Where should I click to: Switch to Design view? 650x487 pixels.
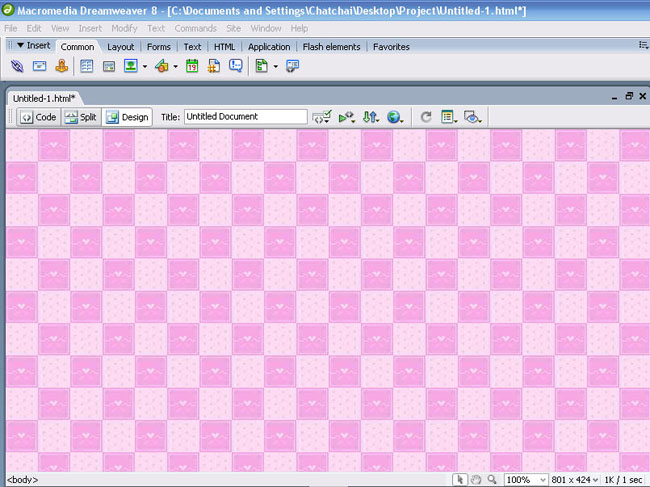point(127,117)
